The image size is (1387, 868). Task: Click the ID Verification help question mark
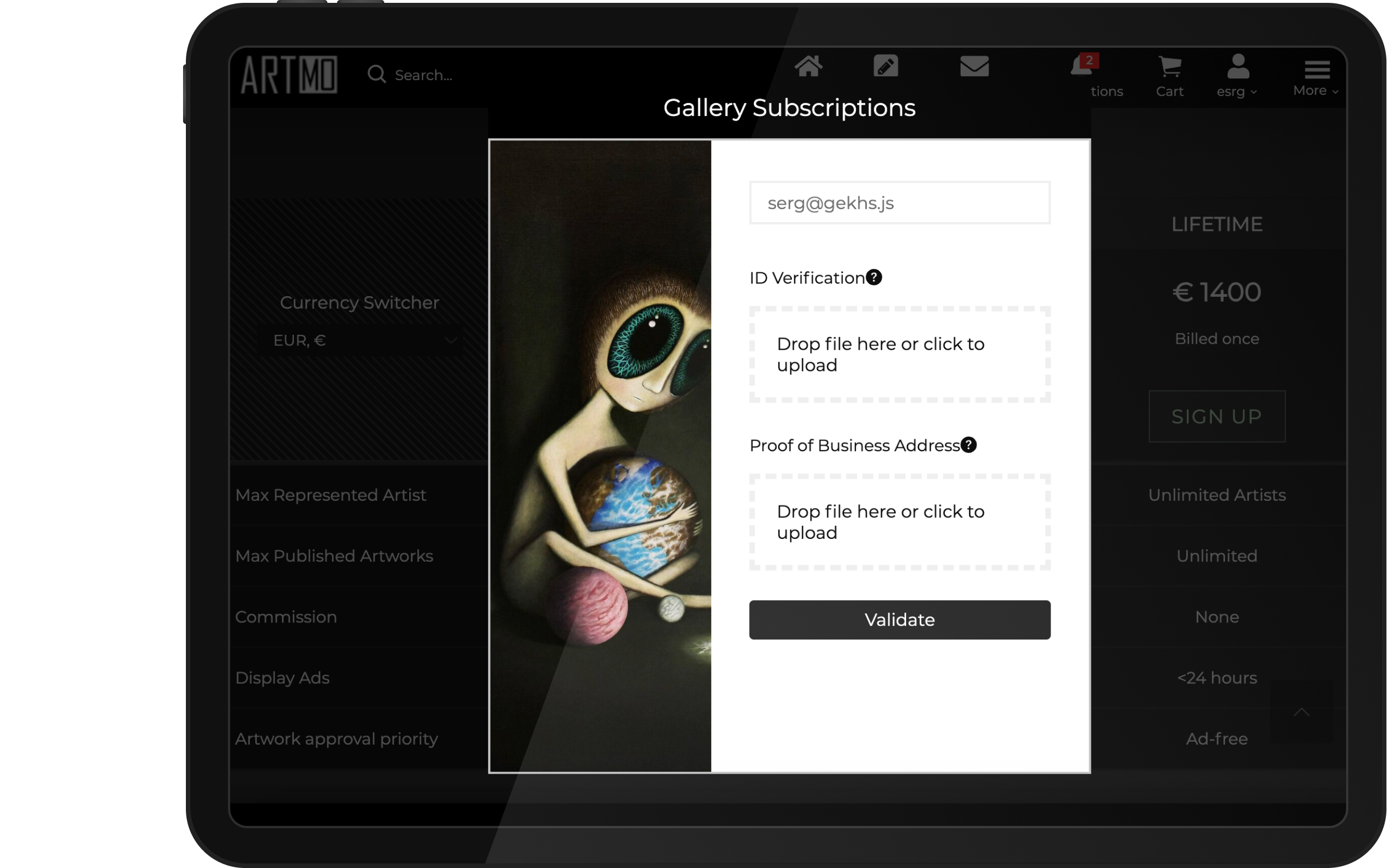(874, 277)
